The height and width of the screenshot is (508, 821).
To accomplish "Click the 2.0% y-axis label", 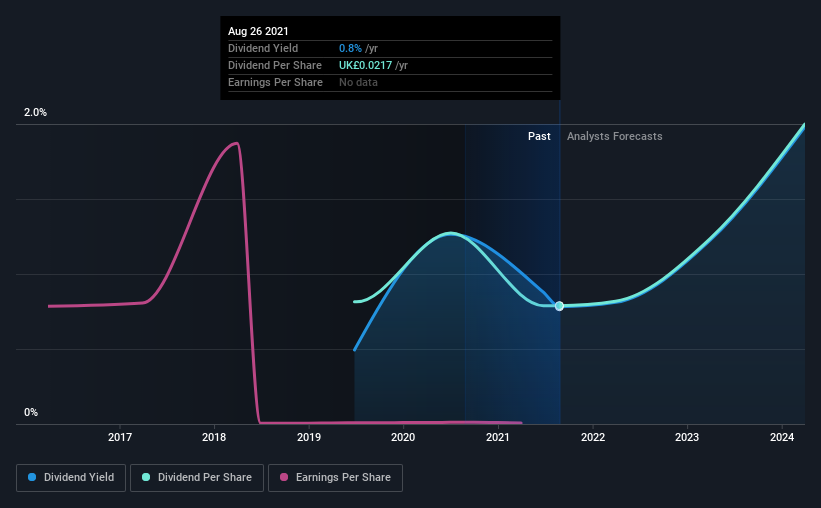I will (x=35, y=113).
